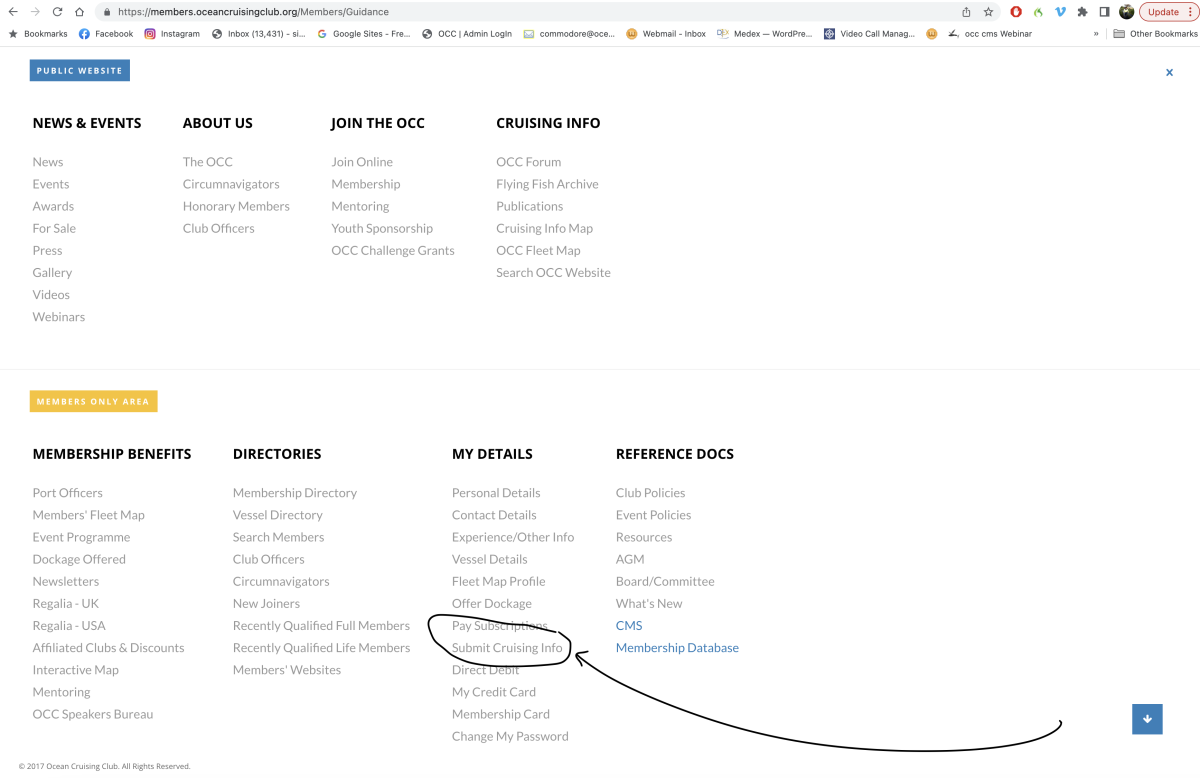
Task: Share this page from address bar
Action: pos(966,12)
